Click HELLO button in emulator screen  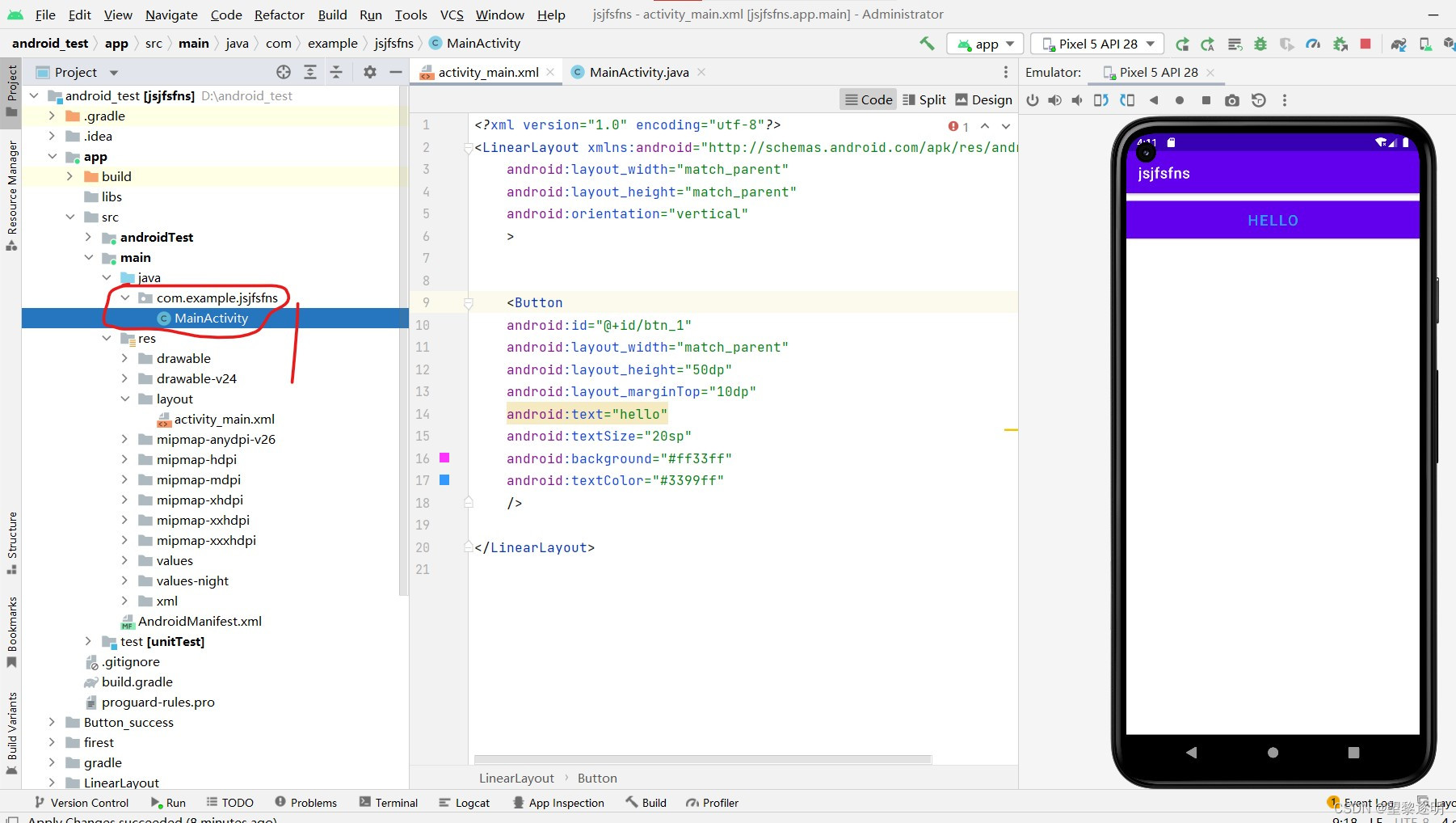(1273, 220)
